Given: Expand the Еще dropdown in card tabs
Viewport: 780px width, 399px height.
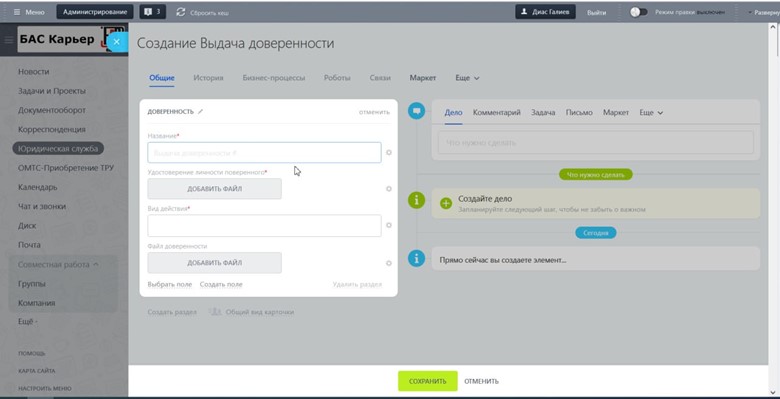Looking at the screenshot, I should click(x=468, y=78).
